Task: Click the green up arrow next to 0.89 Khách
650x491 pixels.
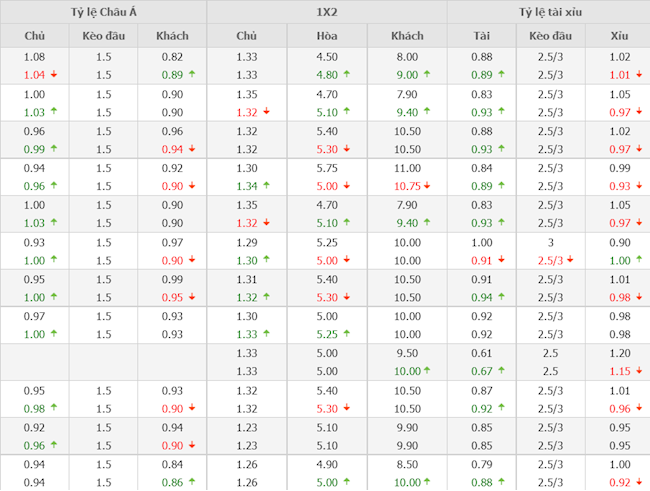Action: click(x=192, y=75)
